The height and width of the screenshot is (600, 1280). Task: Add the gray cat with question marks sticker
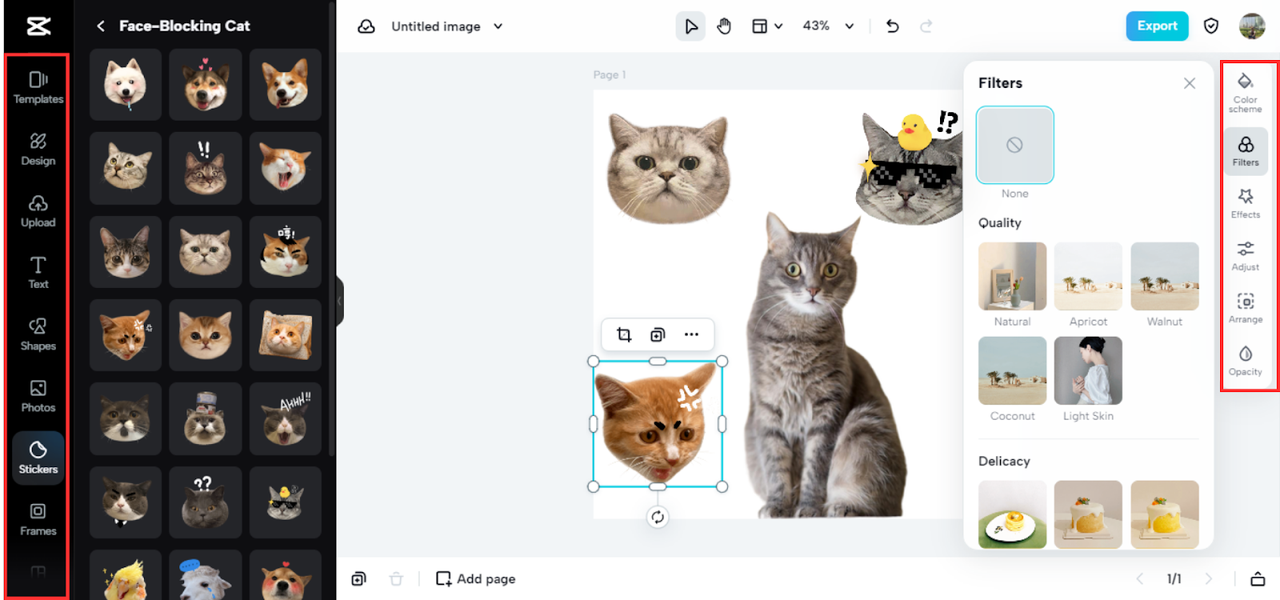[x=205, y=502]
